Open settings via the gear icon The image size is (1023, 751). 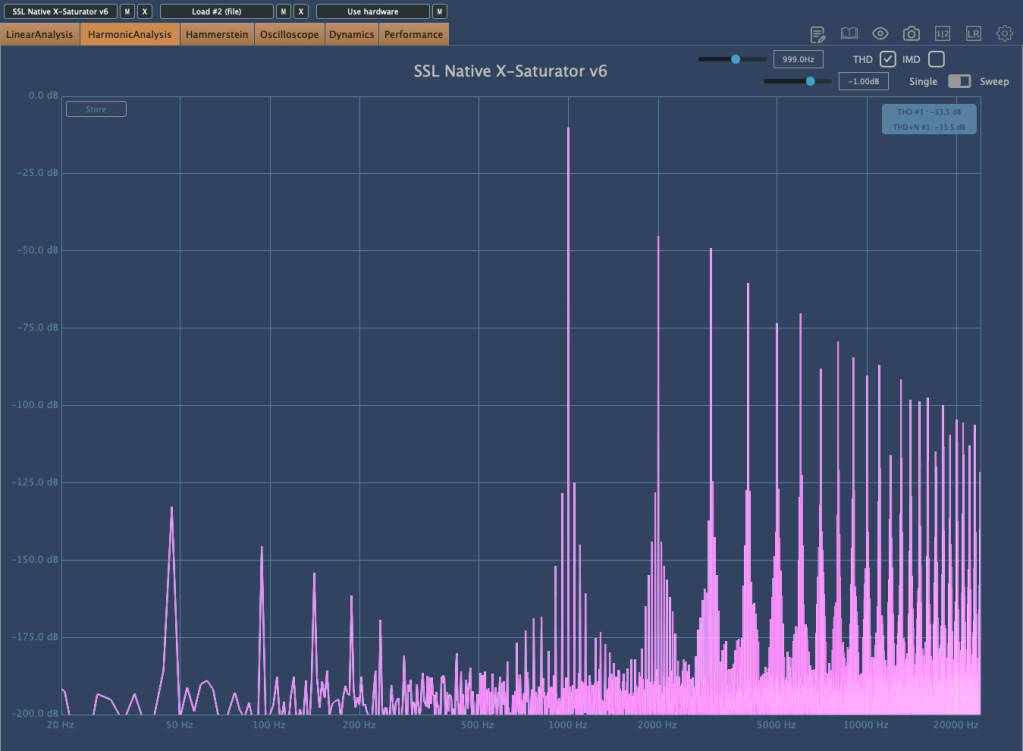pos(1004,34)
